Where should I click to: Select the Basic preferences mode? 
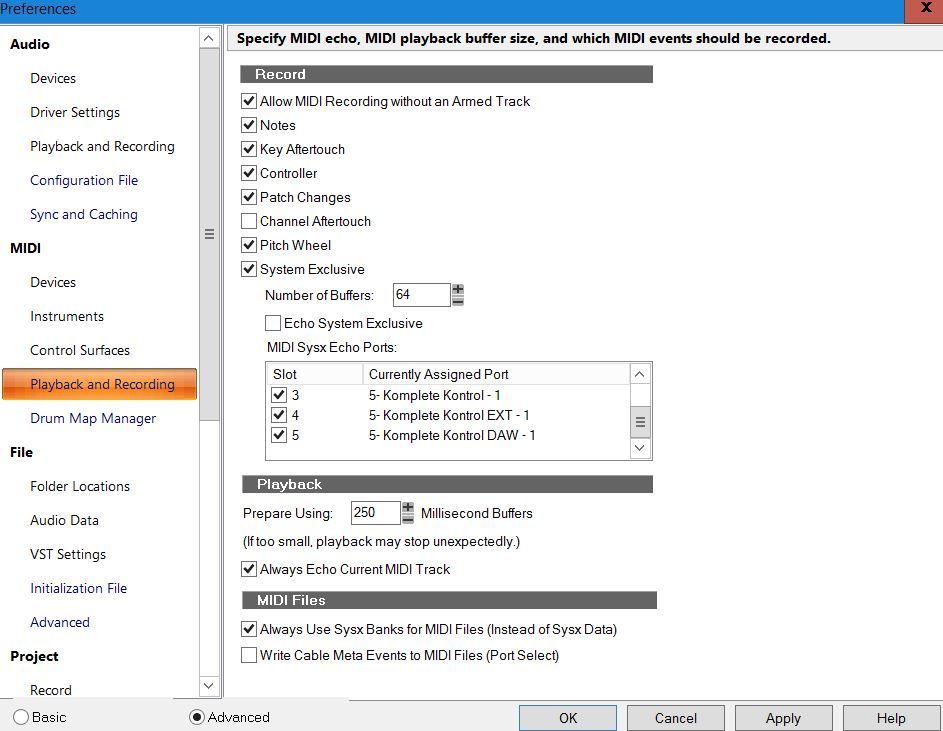[21, 717]
